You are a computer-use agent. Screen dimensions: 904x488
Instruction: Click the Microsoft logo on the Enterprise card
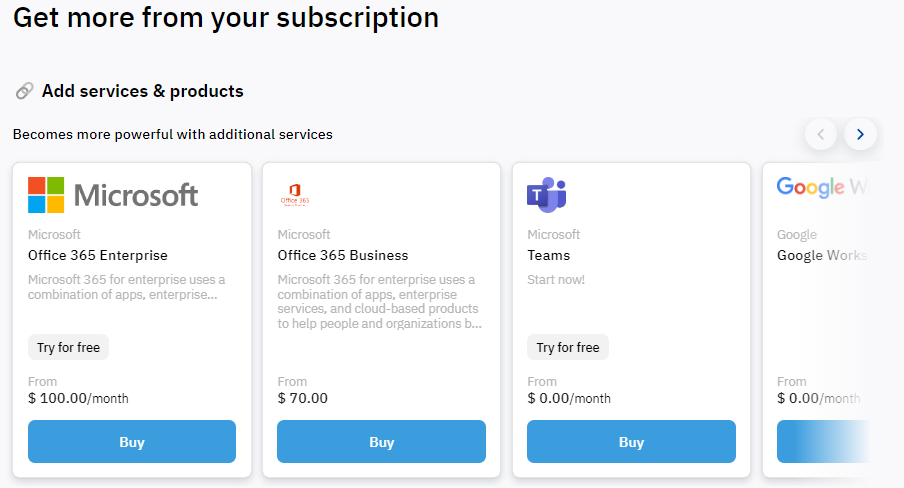(x=113, y=195)
